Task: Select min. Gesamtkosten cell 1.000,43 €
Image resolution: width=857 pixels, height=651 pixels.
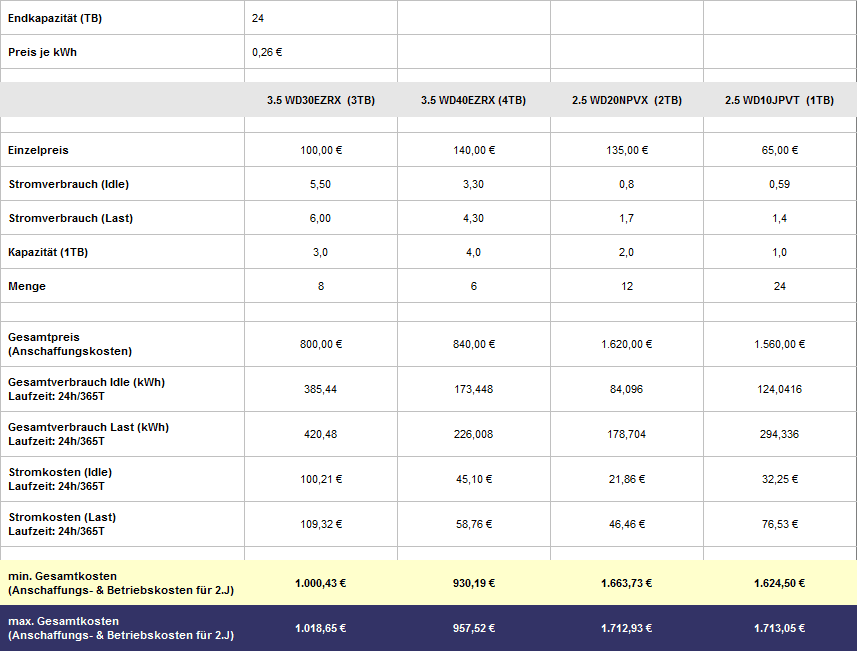Action: click(x=321, y=583)
